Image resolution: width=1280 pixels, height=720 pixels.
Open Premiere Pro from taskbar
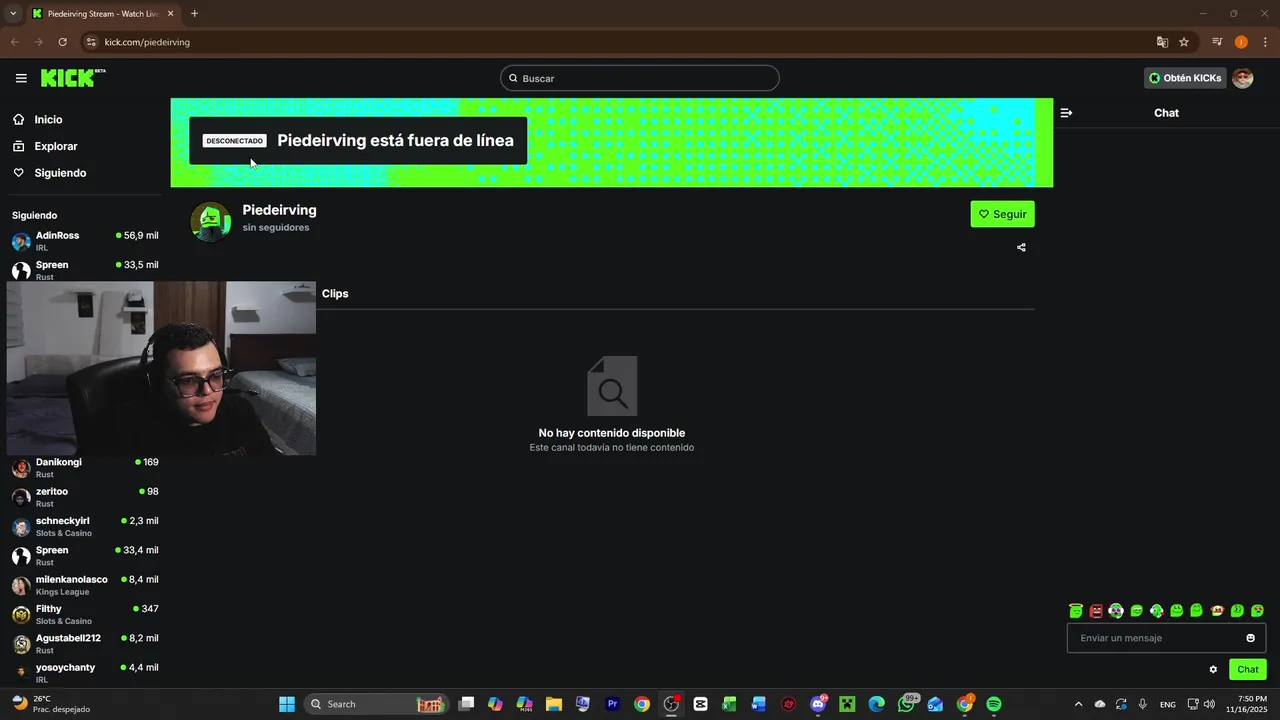(613, 704)
